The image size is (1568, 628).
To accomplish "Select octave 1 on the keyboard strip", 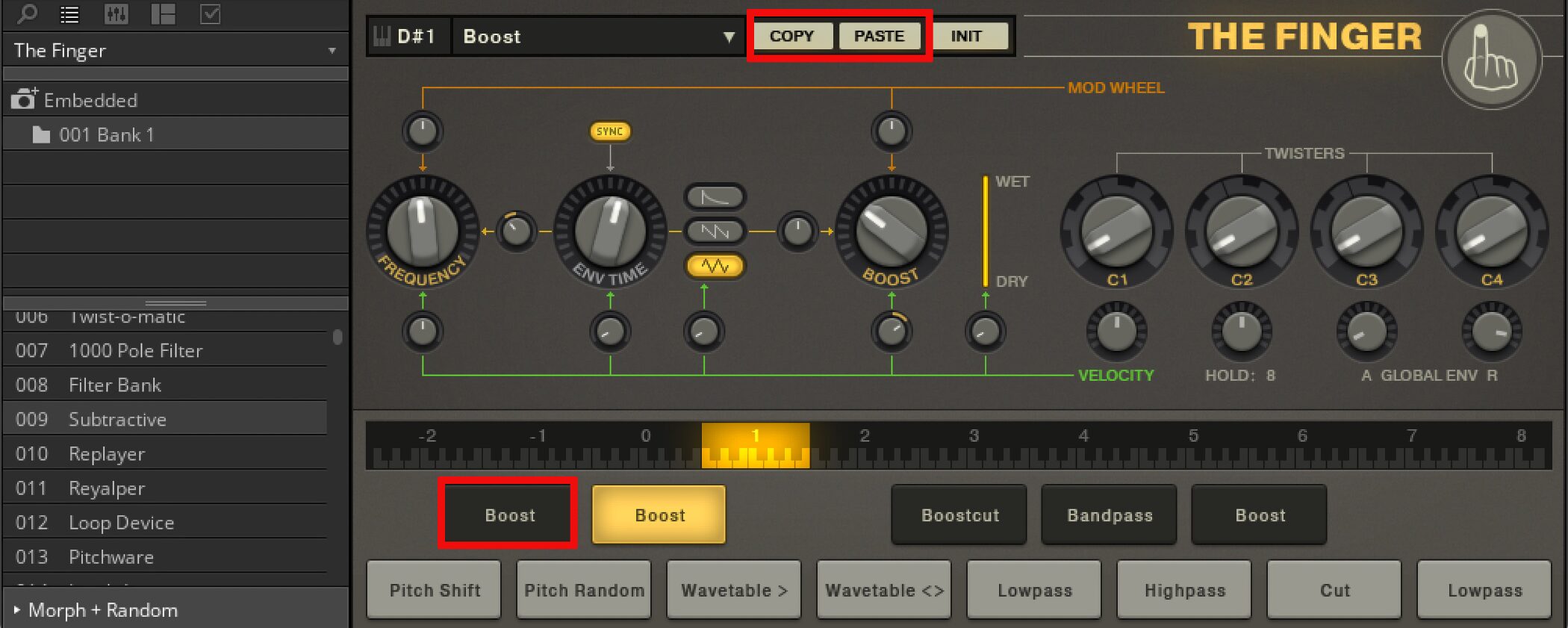I will point(756,446).
